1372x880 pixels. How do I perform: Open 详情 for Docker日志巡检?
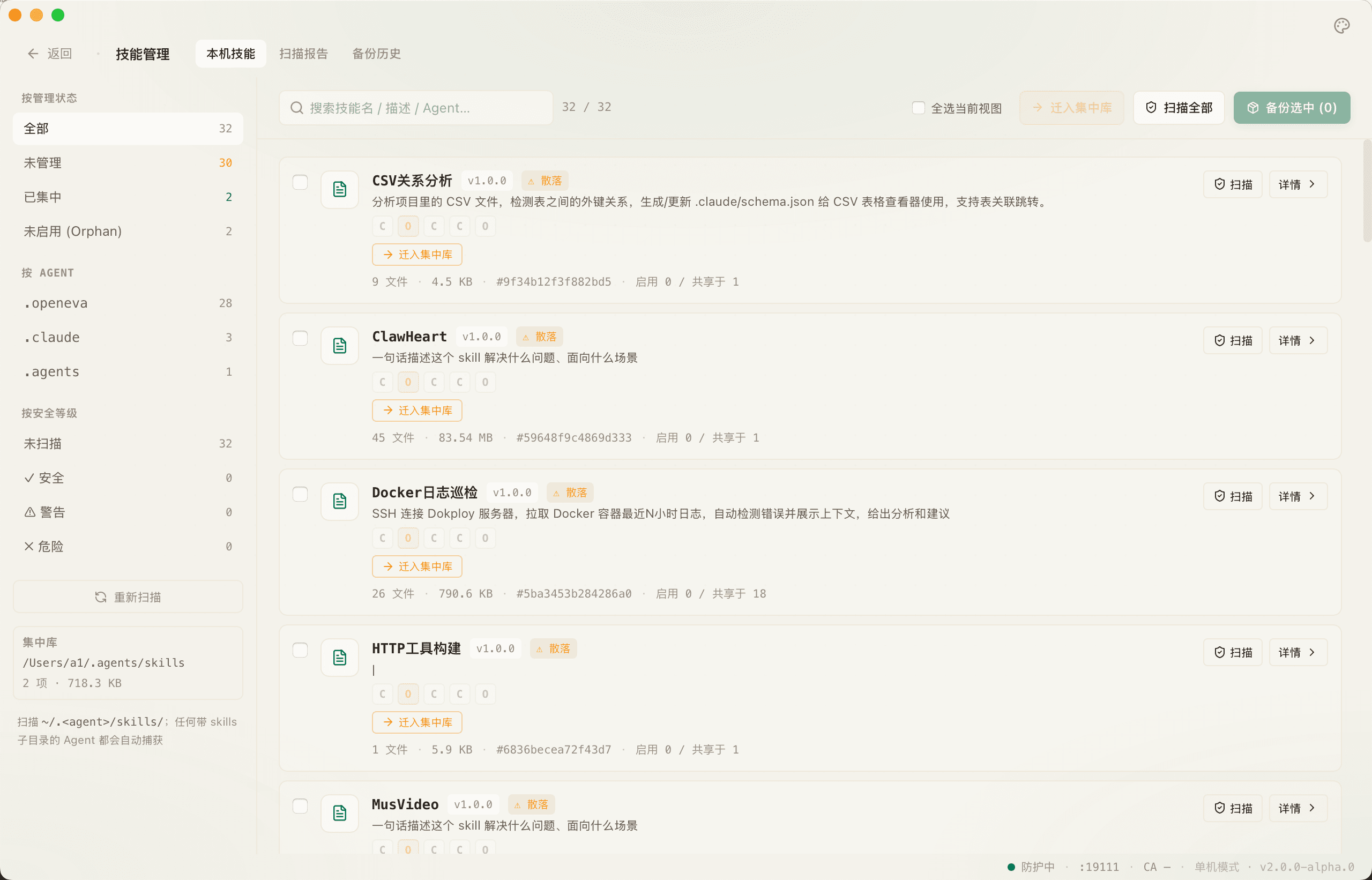click(x=1298, y=496)
